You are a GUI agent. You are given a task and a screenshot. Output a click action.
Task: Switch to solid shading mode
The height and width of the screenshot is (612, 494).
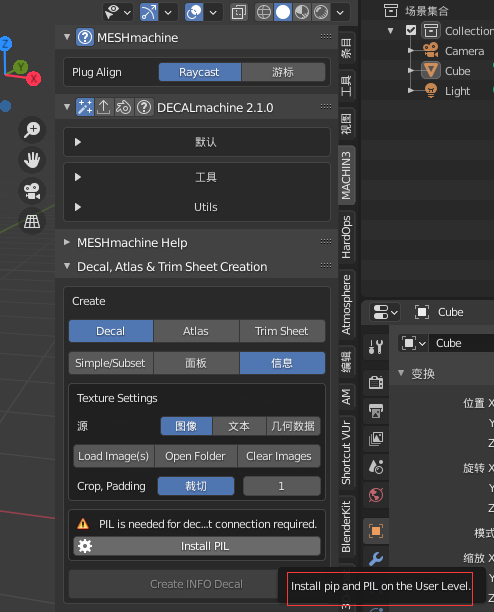coord(283,12)
